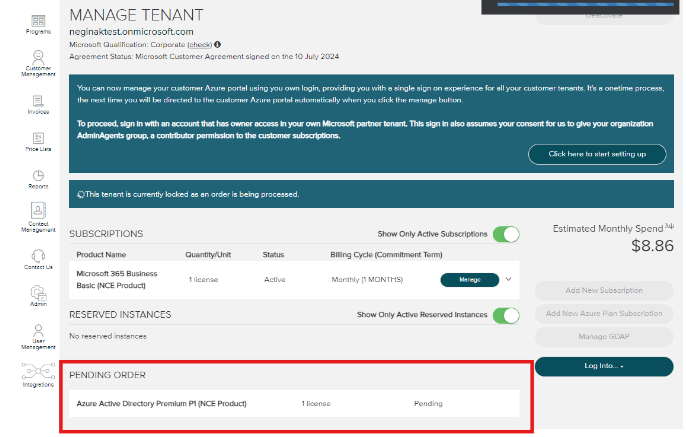Viewport: 686px width, 437px height.
Task: Open User Management in sidebar
Action: 38,335
